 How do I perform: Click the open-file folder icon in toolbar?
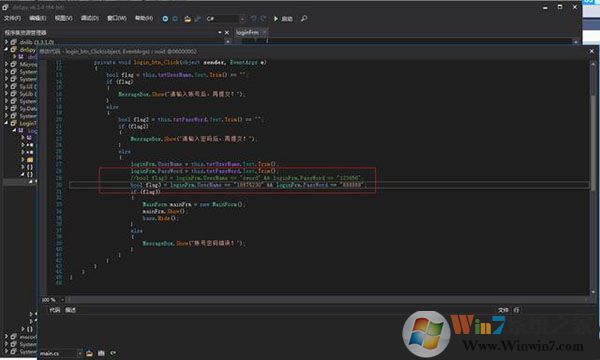(x=188, y=18)
